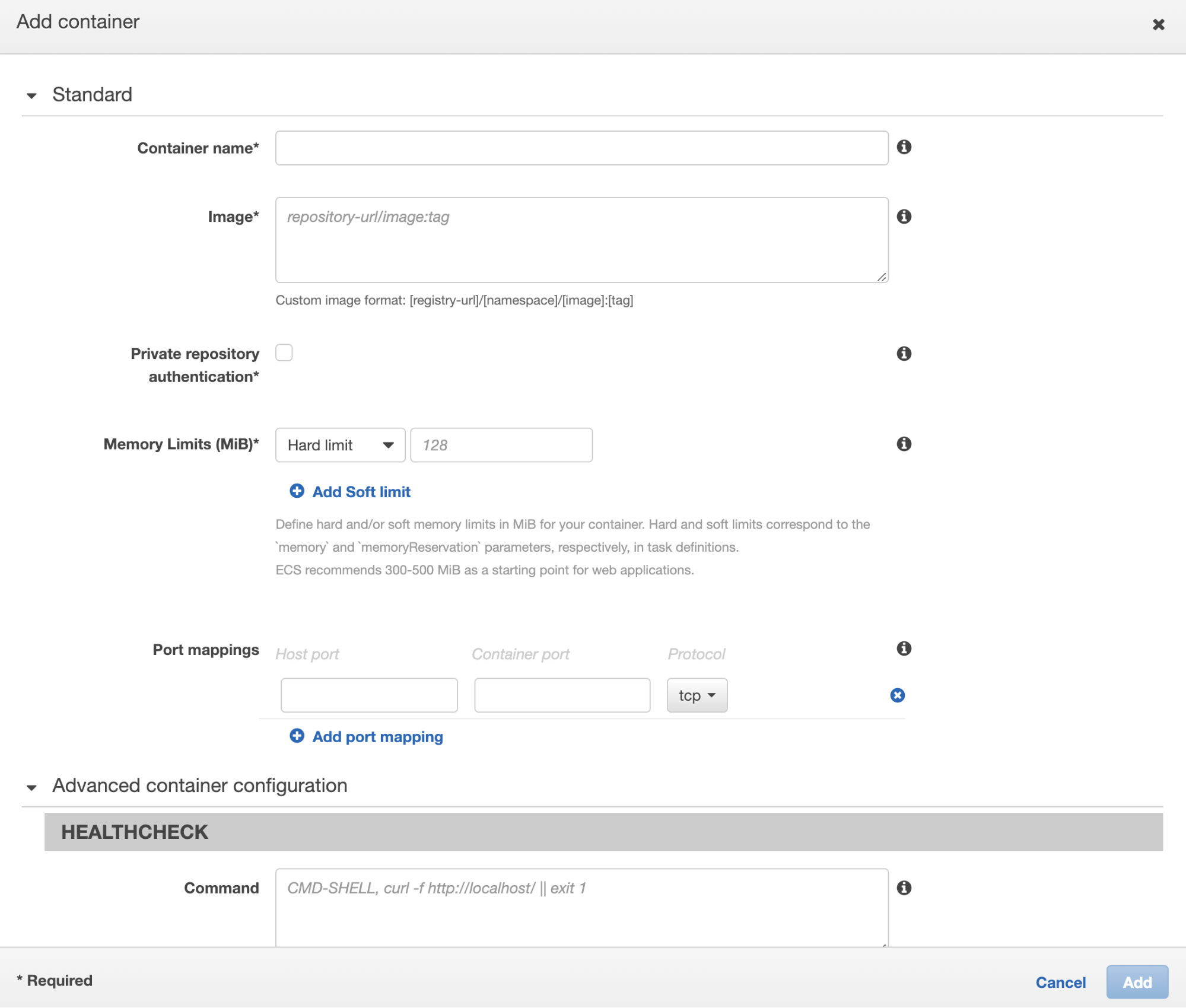Close the Add container dialog
The width and height of the screenshot is (1186, 1008).
(x=1158, y=25)
